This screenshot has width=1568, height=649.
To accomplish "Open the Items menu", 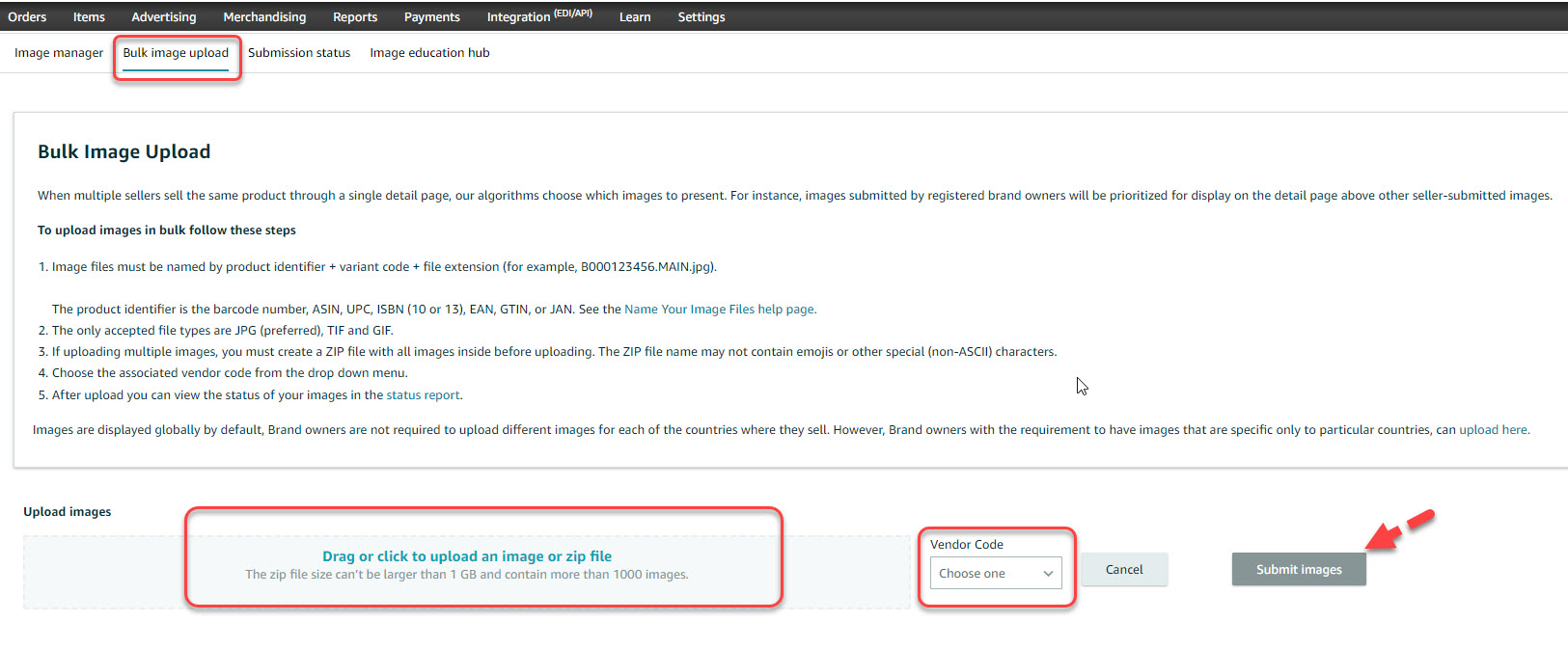I will pos(89,16).
